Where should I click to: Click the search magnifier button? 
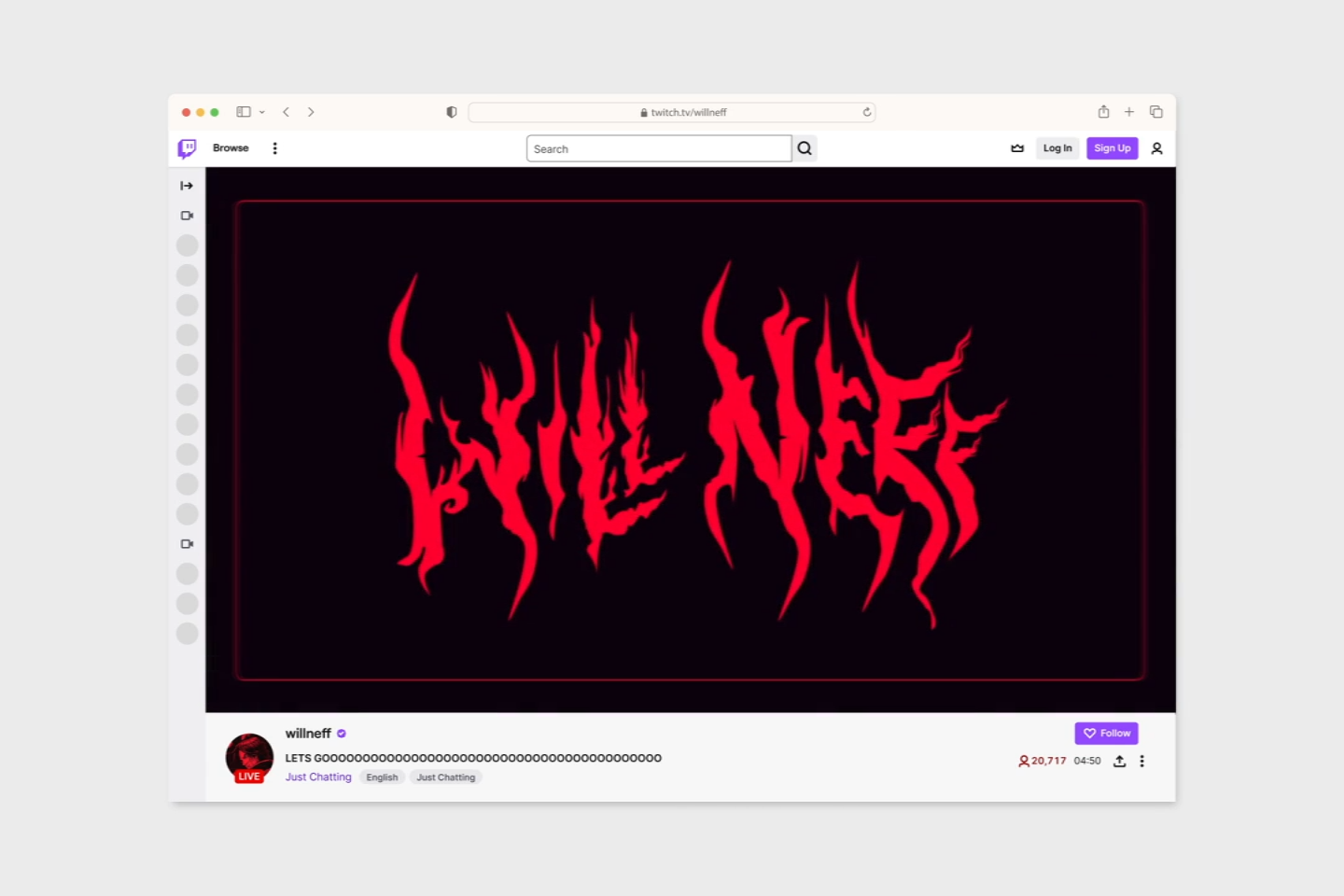805,148
